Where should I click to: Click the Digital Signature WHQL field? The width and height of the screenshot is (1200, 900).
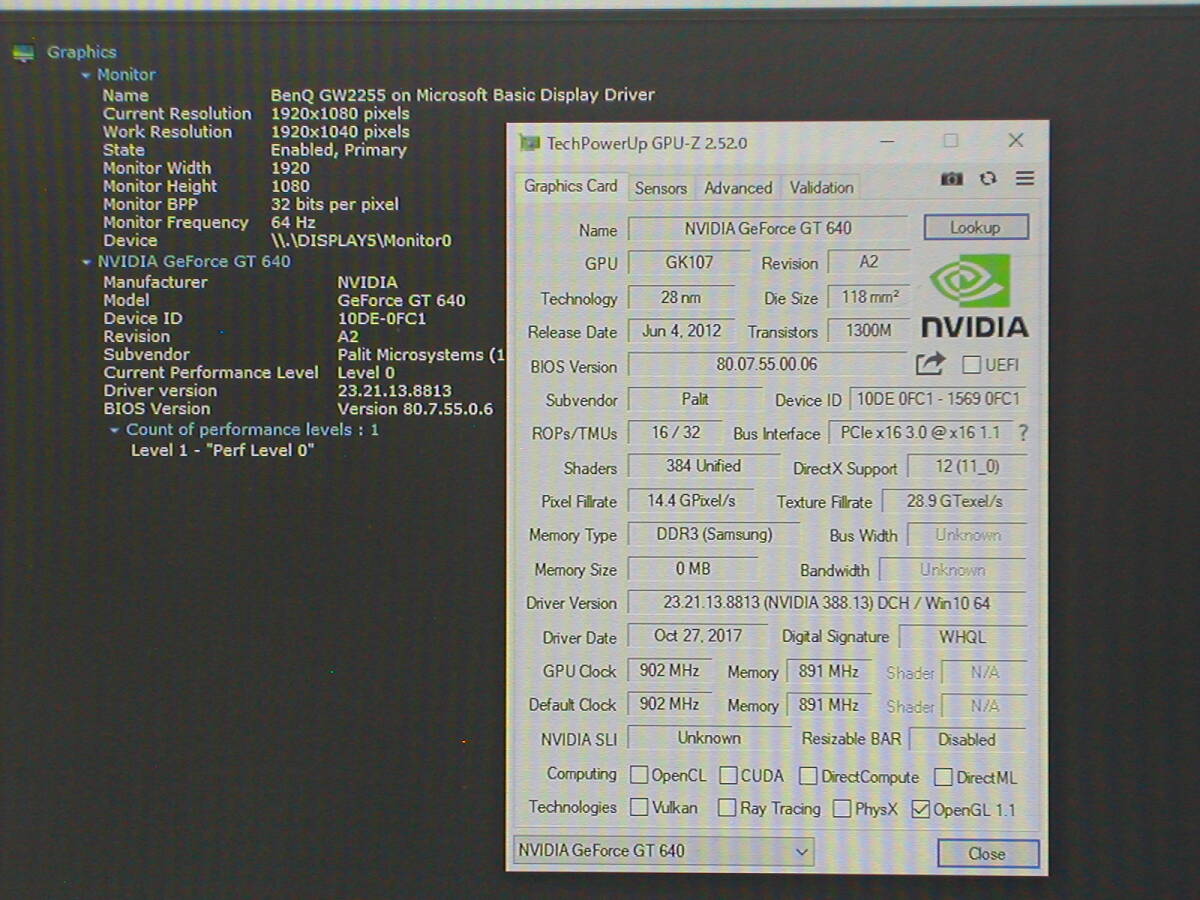tap(963, 637)
